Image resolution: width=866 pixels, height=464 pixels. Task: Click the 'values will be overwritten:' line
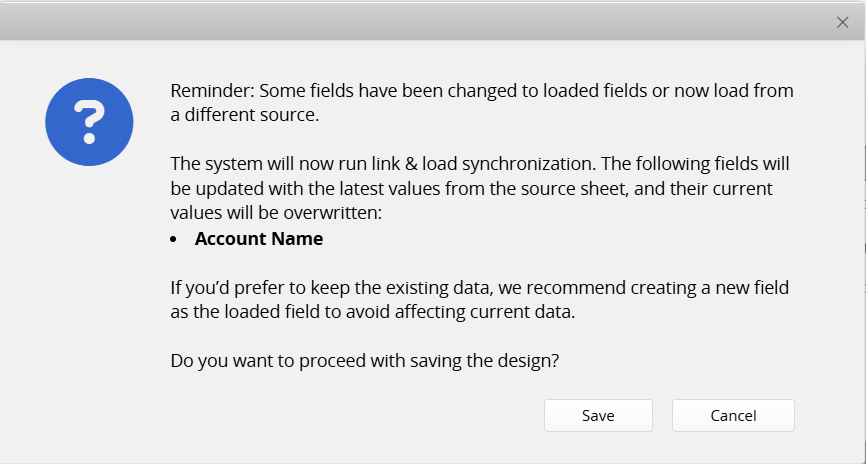click(x=270, y=211)
